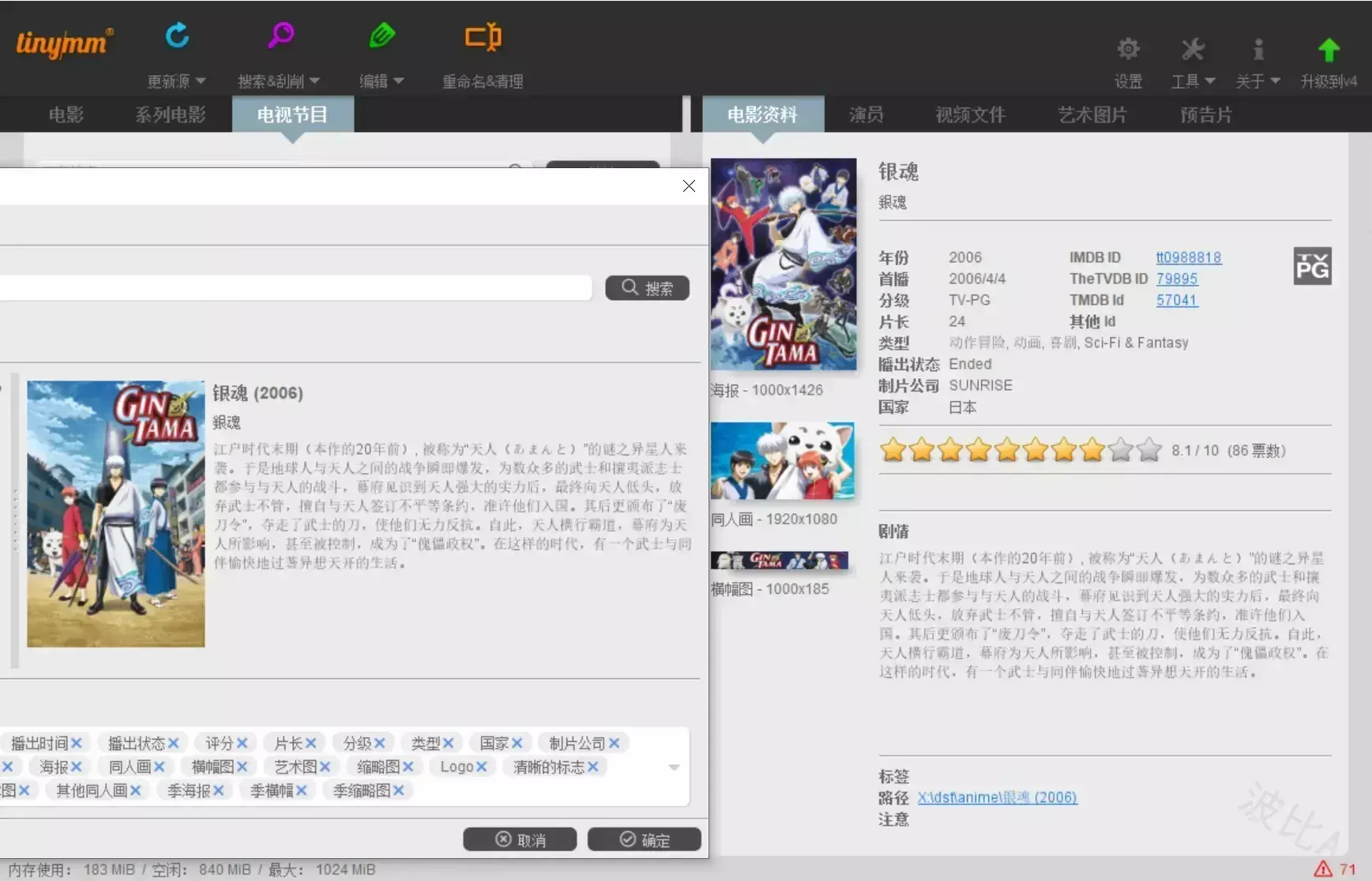Image resolution: width=1372 pixels, height=881 pixels.
Task: Expand the 搜索&刮削 dropdown menu
Action: point(314,81)
